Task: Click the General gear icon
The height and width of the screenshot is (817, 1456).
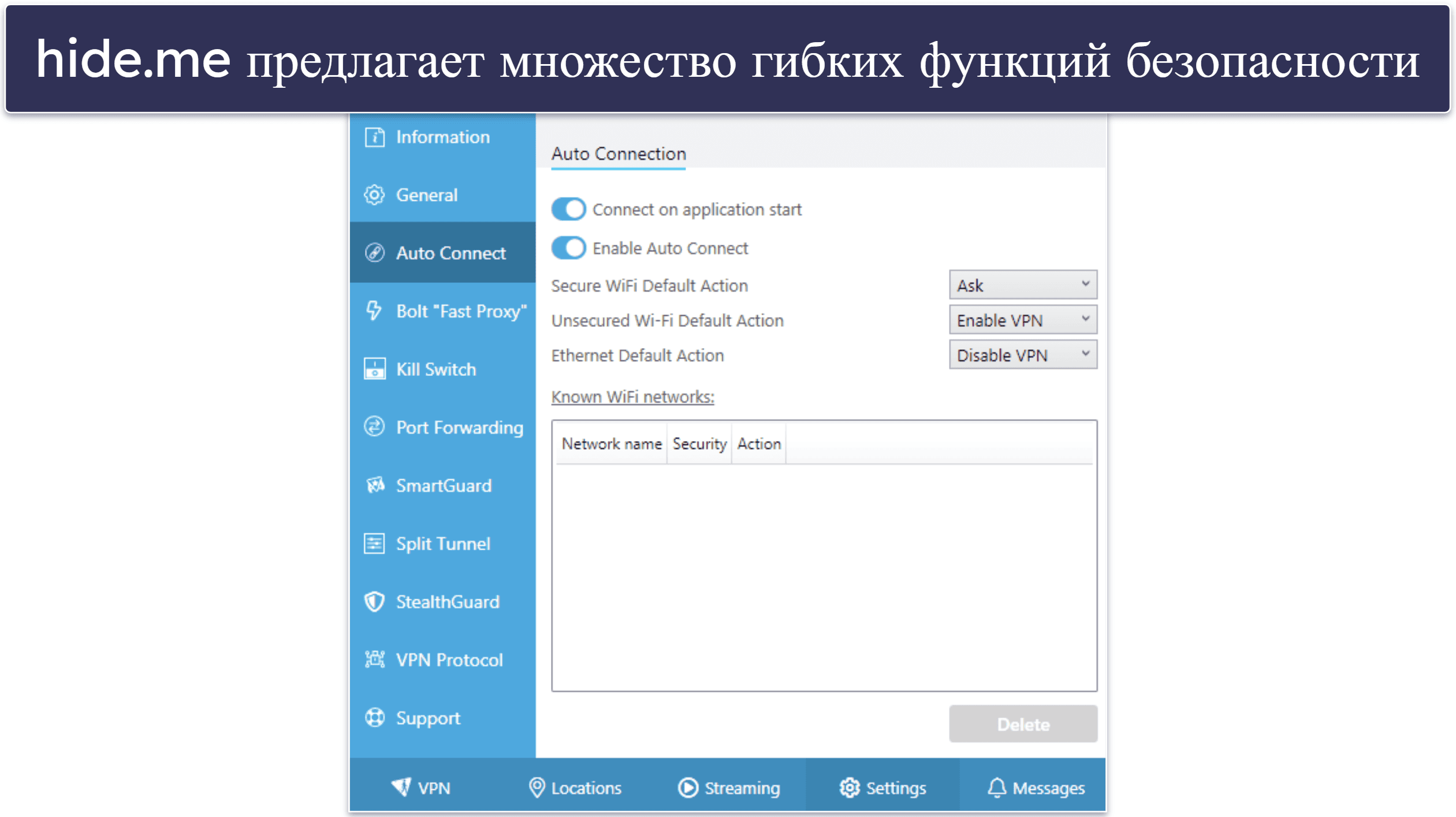Action: (374, 195)
